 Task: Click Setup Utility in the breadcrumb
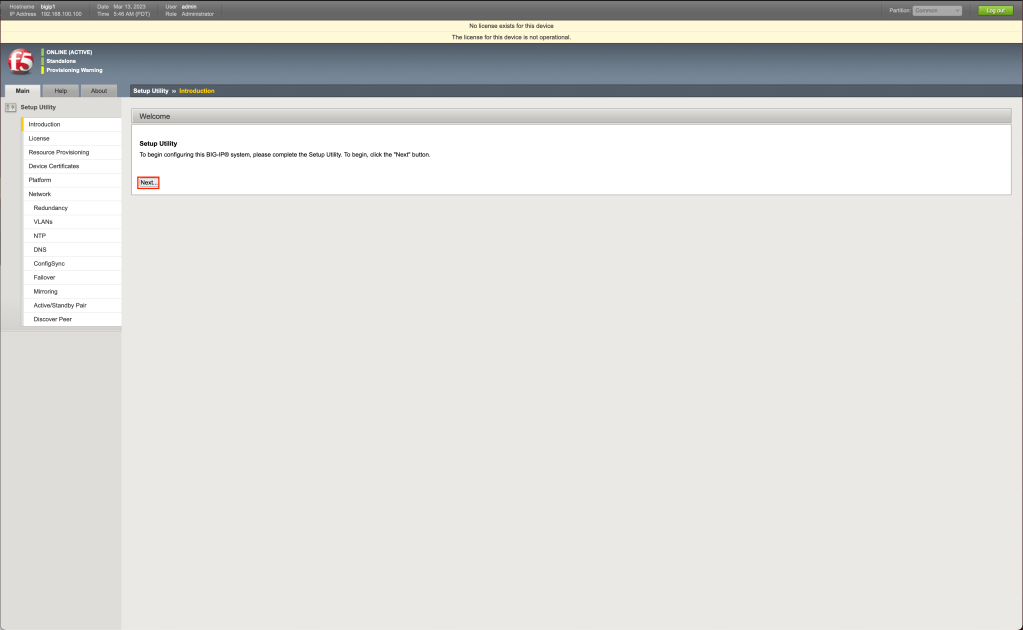point(150,91)
